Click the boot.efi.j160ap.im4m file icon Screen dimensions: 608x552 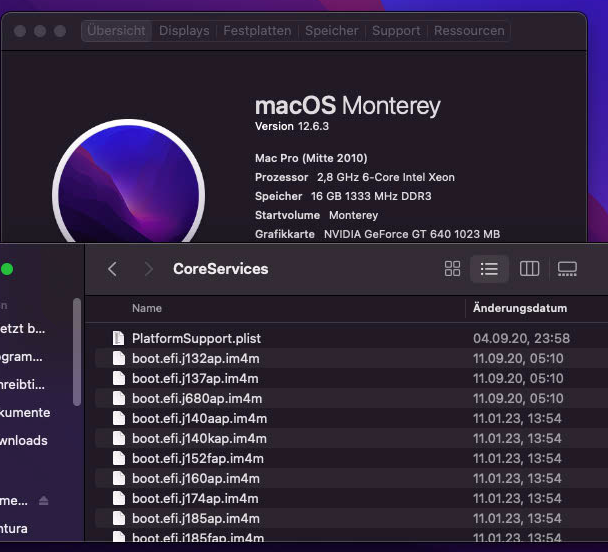pos(119,478)
